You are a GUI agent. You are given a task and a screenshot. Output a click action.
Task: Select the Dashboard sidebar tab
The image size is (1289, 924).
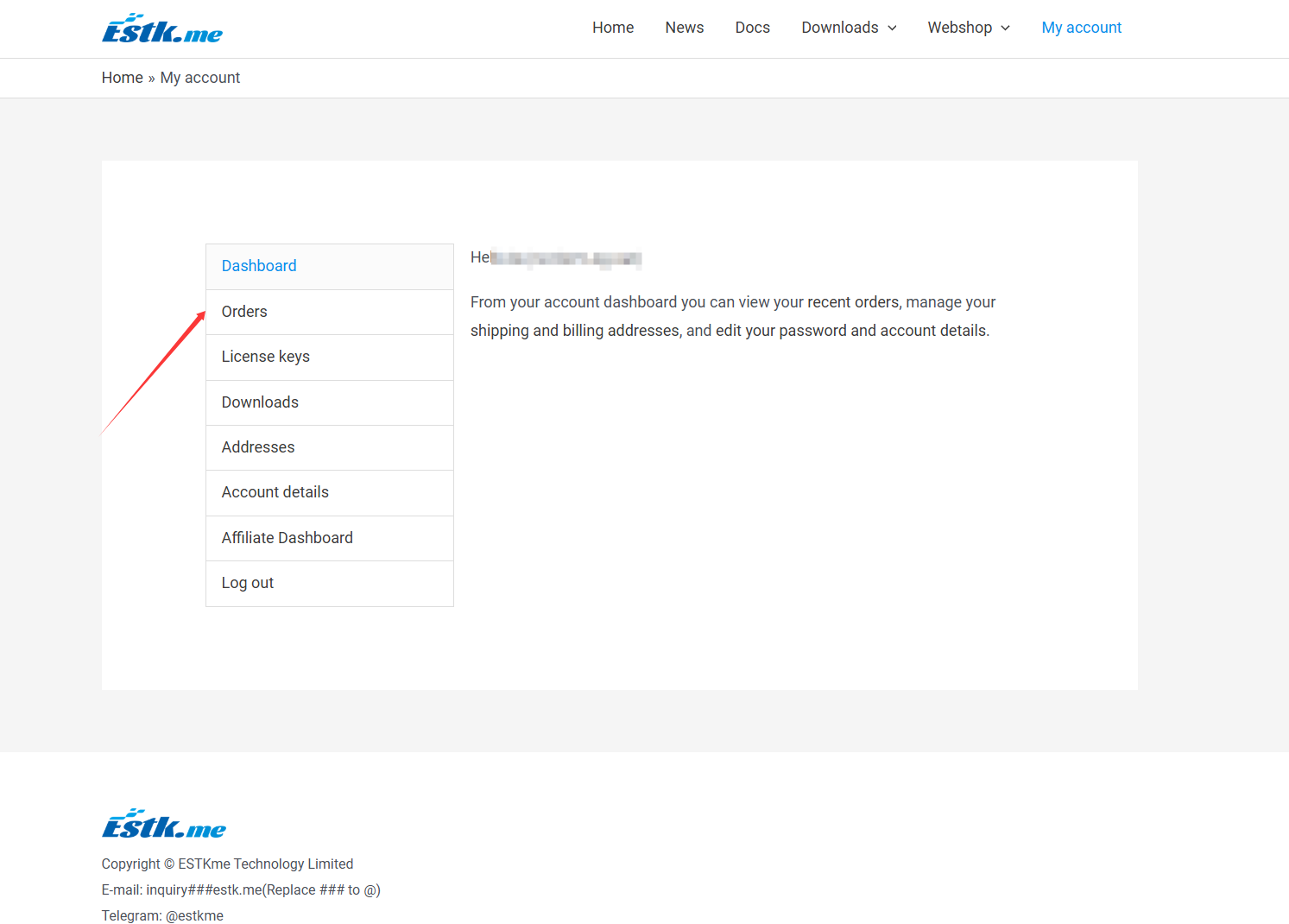click(259, 266)
